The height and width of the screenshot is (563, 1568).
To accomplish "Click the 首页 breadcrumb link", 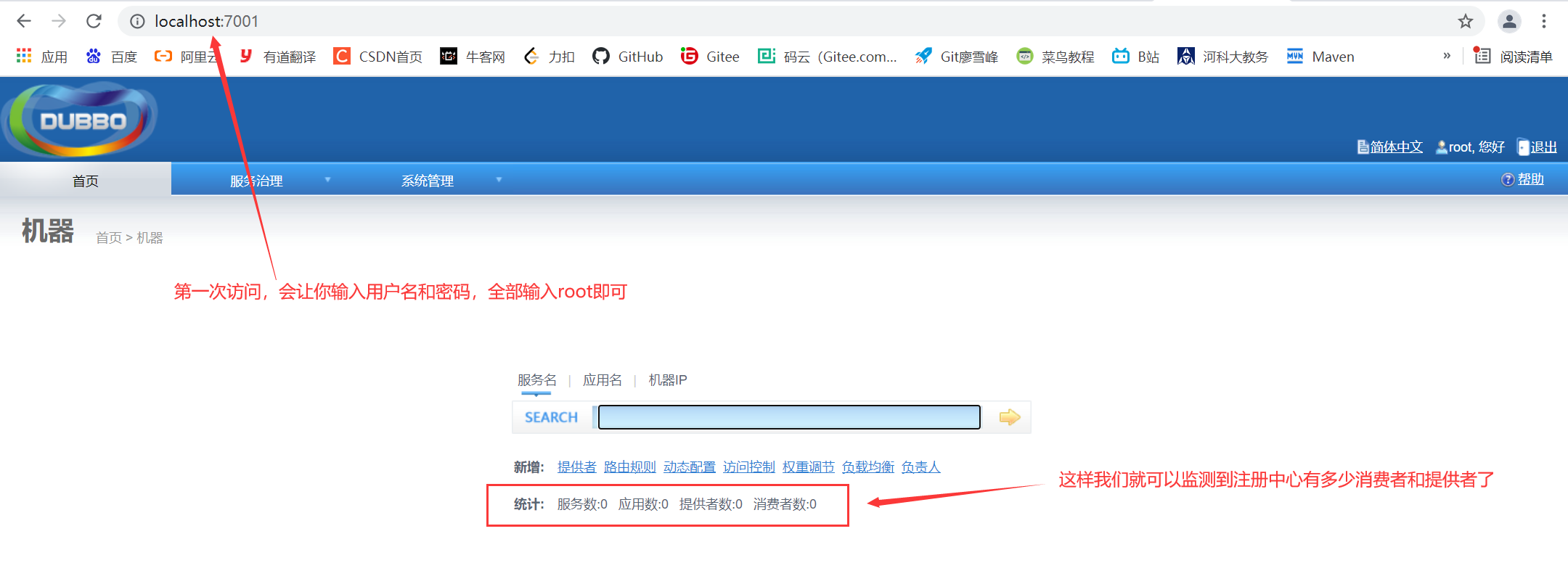I will tap(109, 238).
